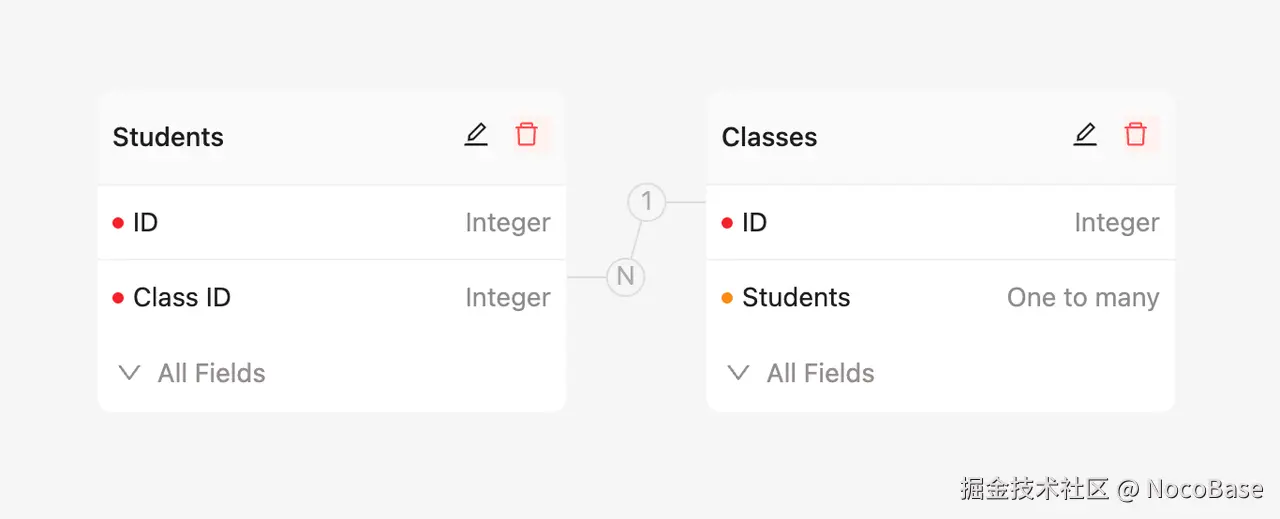Click the Integer type next to Class ID

508,298
